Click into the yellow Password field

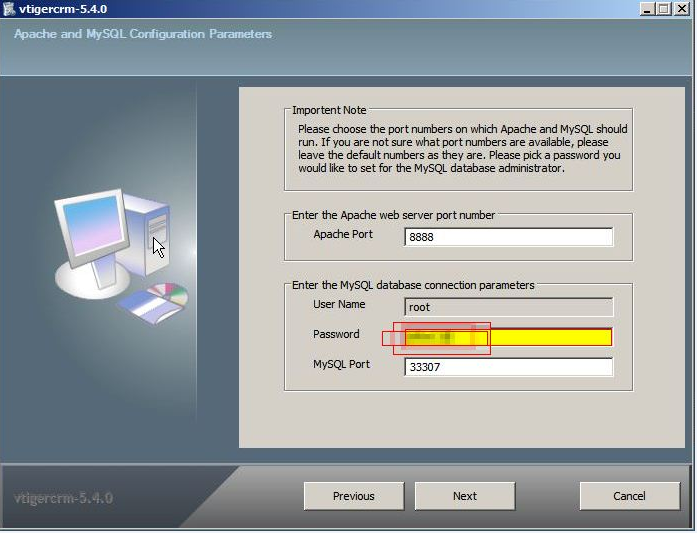pyautogui.click(x=509, y=337)
